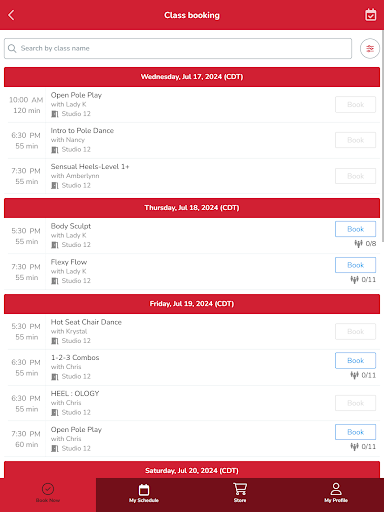Click the Search by class name field
Image resolution: width=384 pixels, height=512 pixels.
(x=178, y=48)
